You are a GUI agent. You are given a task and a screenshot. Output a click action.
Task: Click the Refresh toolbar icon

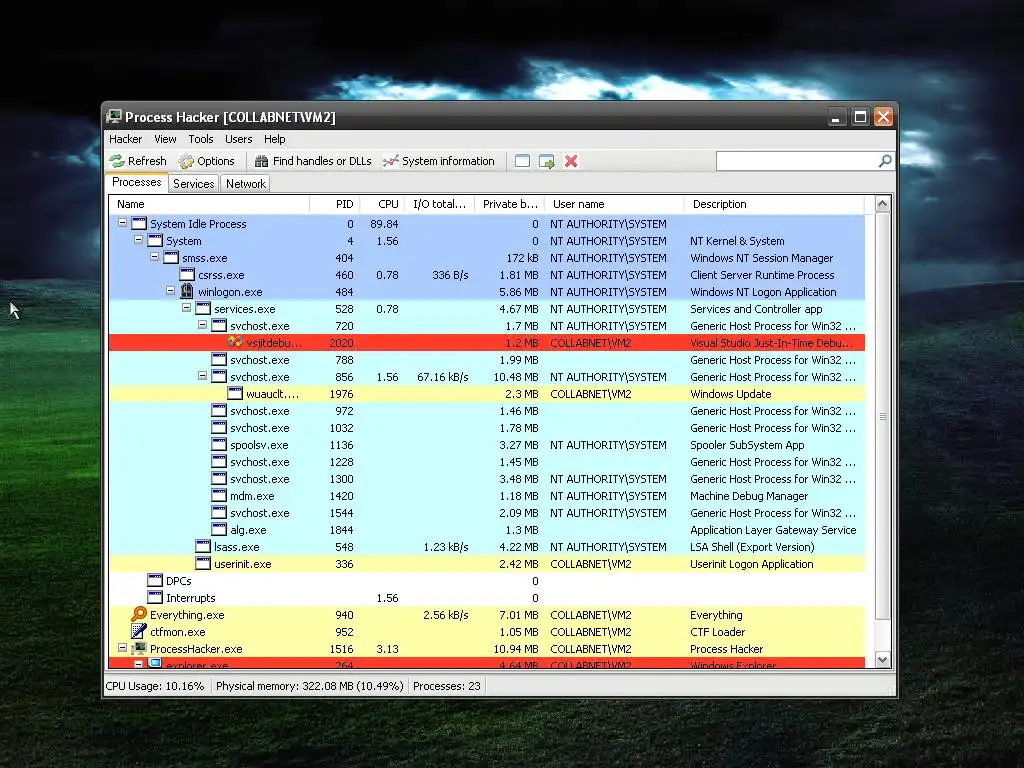point(117,161)
